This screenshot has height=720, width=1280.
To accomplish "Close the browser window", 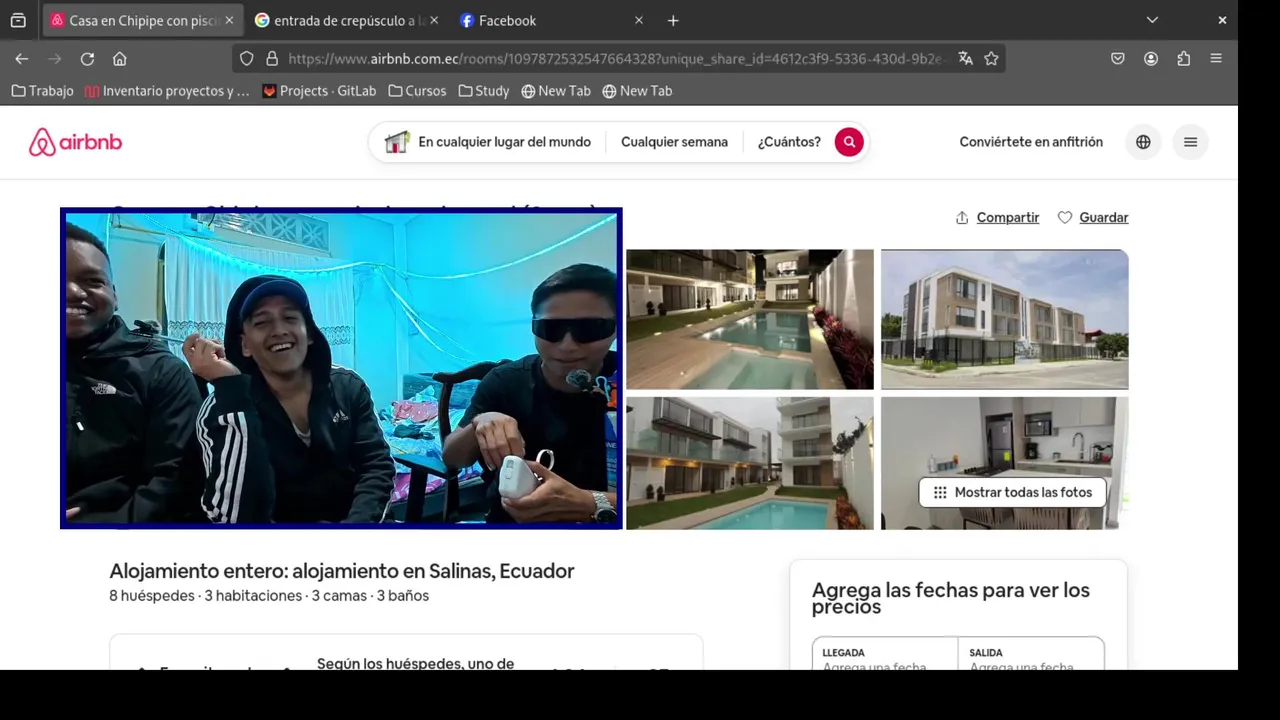I will pos(1222,20).
